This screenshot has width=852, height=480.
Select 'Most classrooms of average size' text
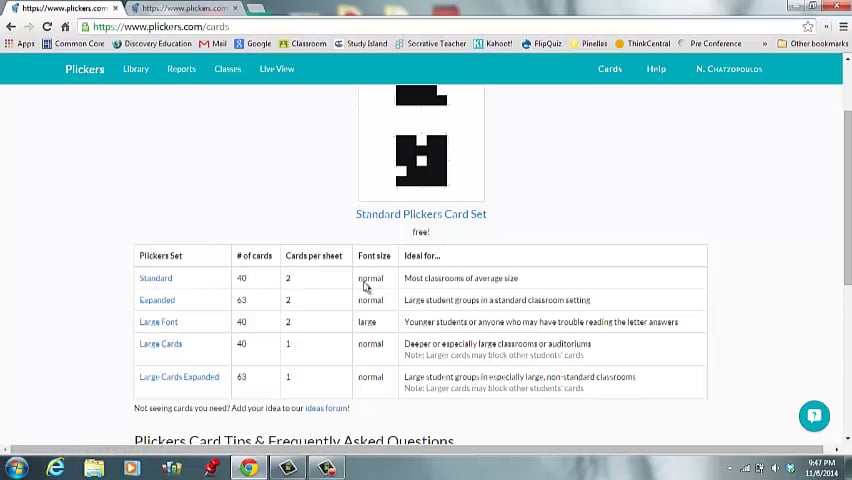[x=461, y=278]
